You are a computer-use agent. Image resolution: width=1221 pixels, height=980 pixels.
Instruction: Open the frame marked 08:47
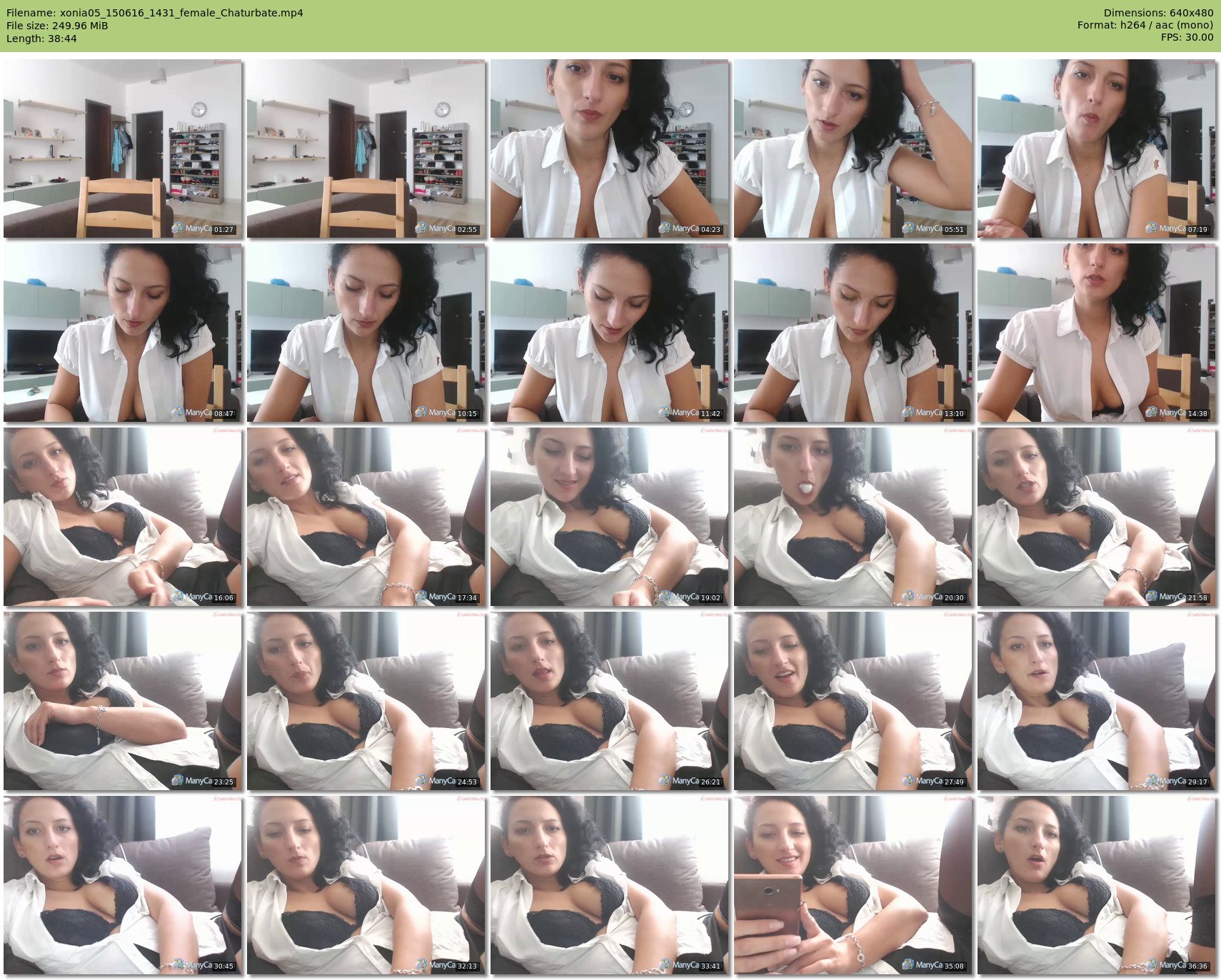pos(122,333)
